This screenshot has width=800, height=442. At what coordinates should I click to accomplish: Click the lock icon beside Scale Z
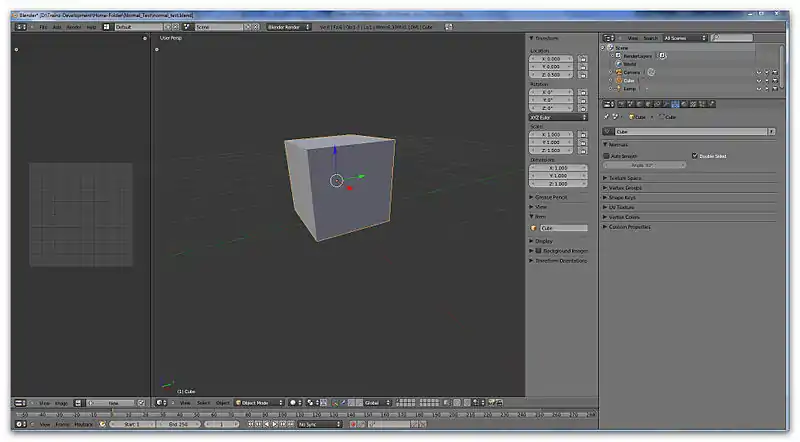tap(583, 149)
